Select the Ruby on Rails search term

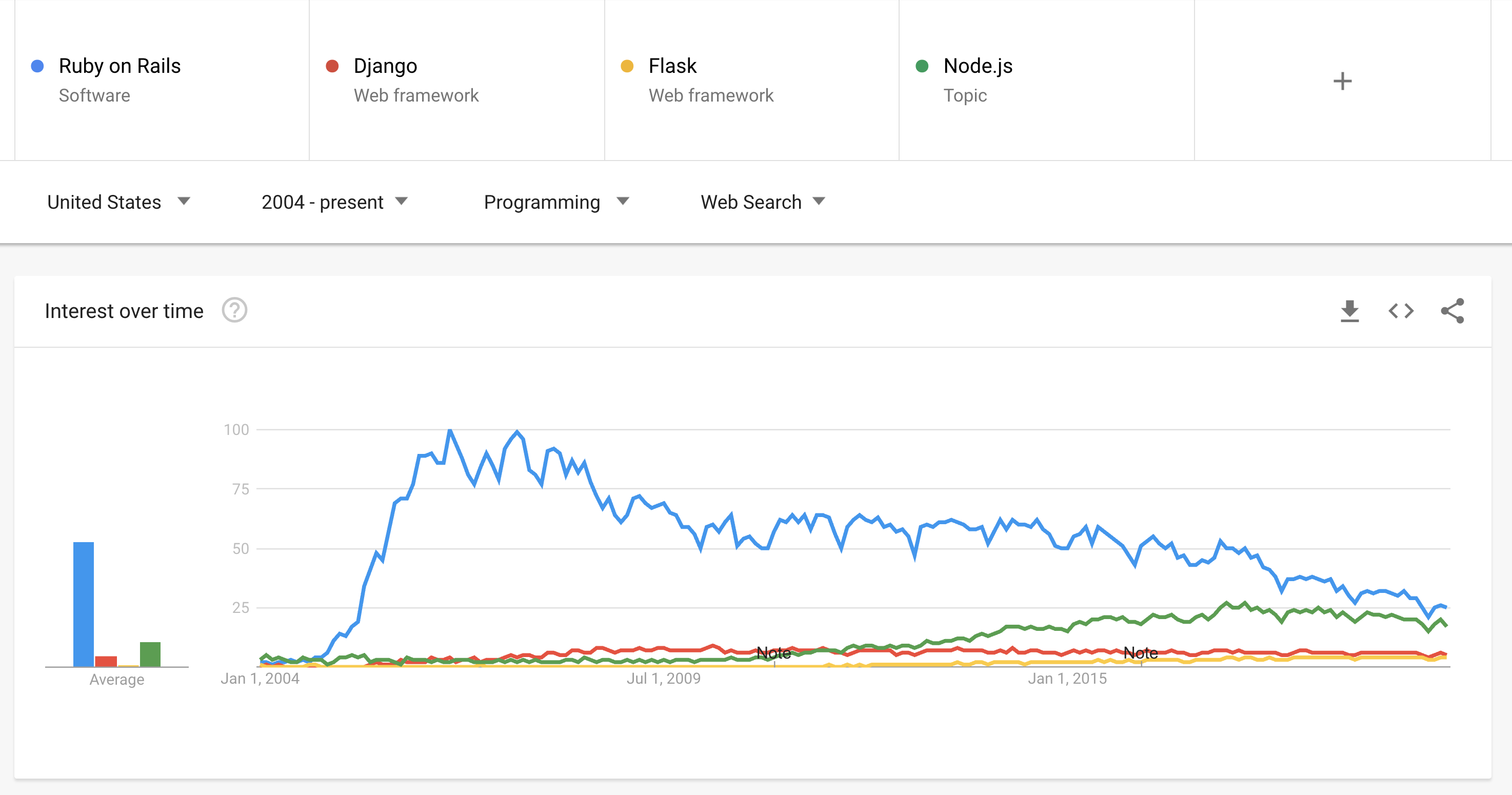[162, 80]
